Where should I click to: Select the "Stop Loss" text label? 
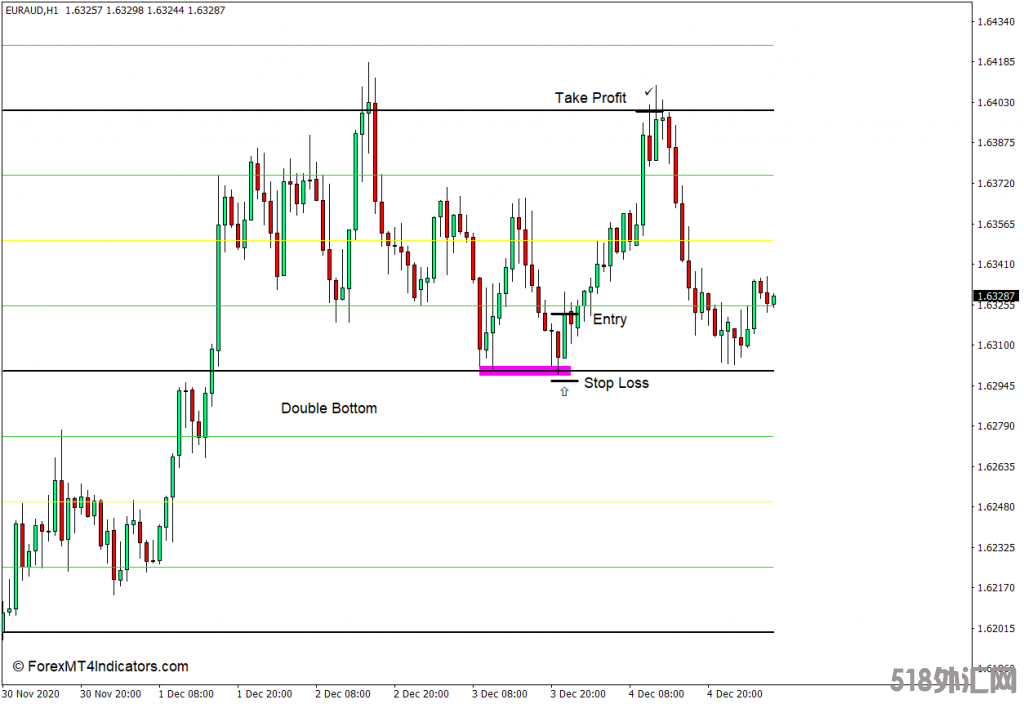(616, 383)
